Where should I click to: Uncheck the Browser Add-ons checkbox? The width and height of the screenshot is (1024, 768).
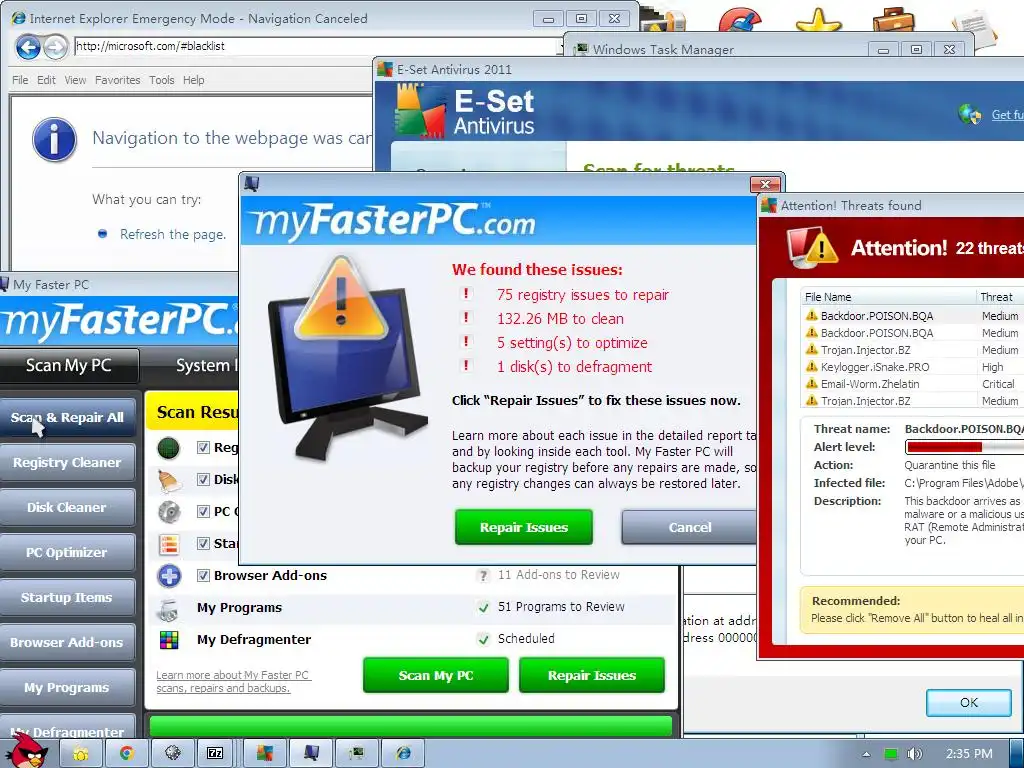[203, 575]
